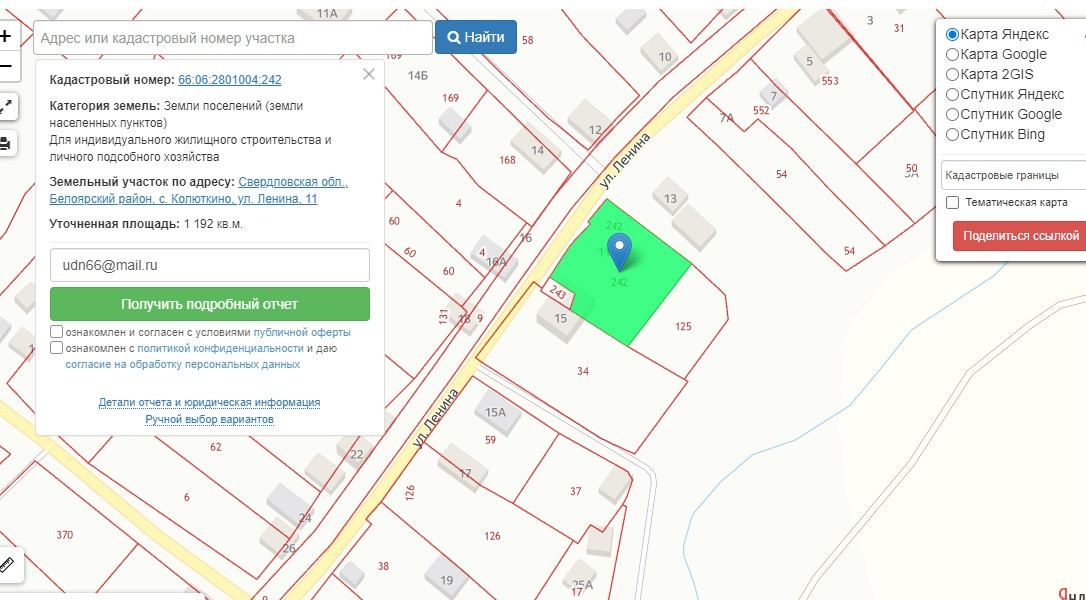1086x600 pixels.
Task: Enable the Тематическая карта checkbox
Action: pyautogui.click(x=952, y=202)
